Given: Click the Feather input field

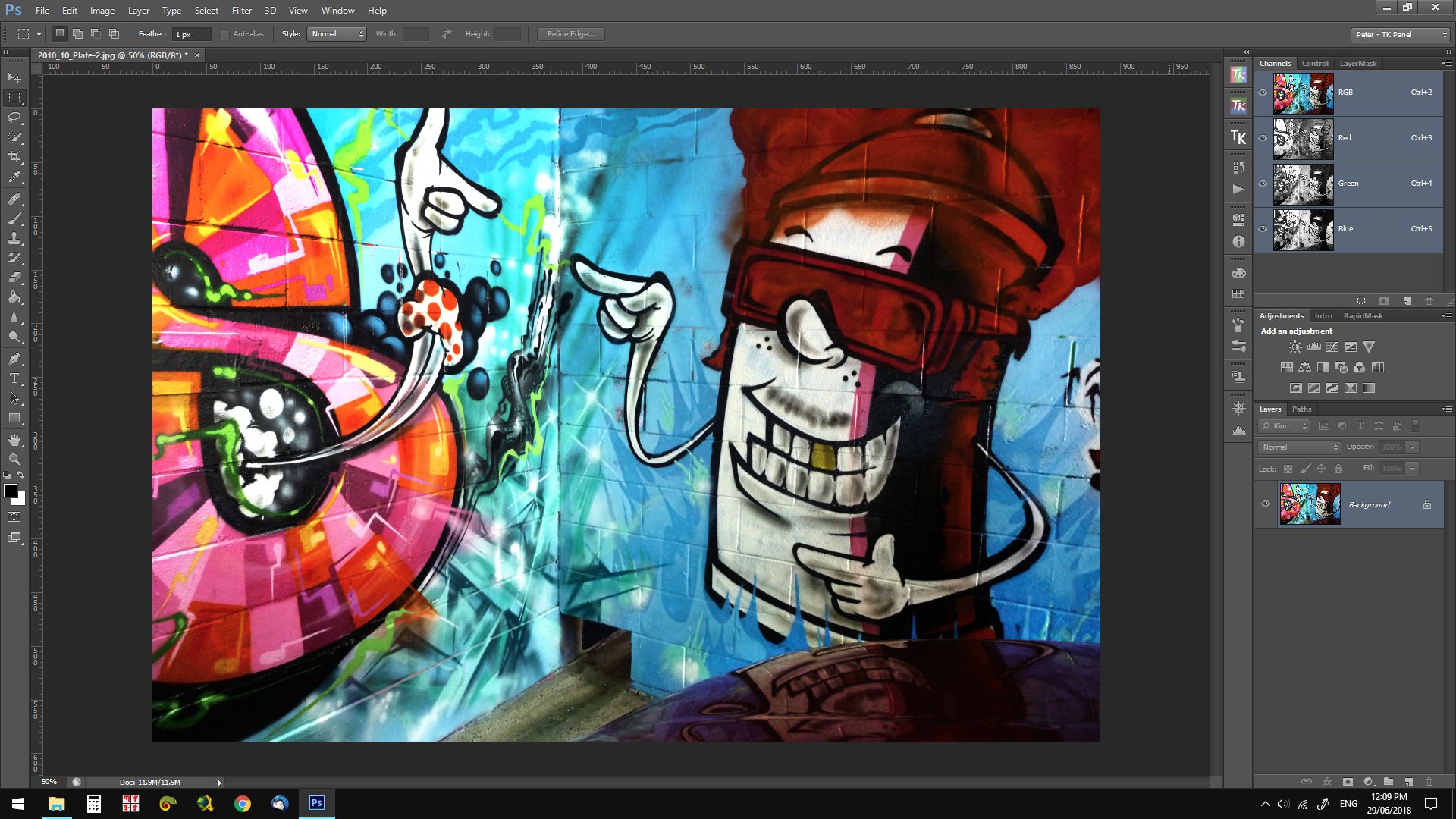Looking at the screenshot, I should point(193,34).
